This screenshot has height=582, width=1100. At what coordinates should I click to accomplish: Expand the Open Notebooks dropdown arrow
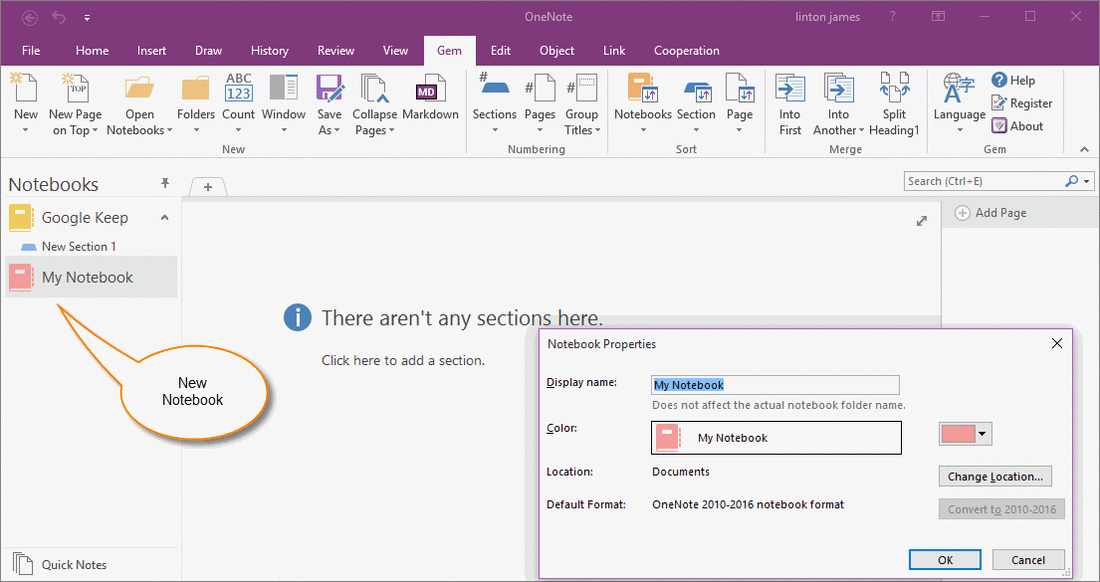(170, 130)
